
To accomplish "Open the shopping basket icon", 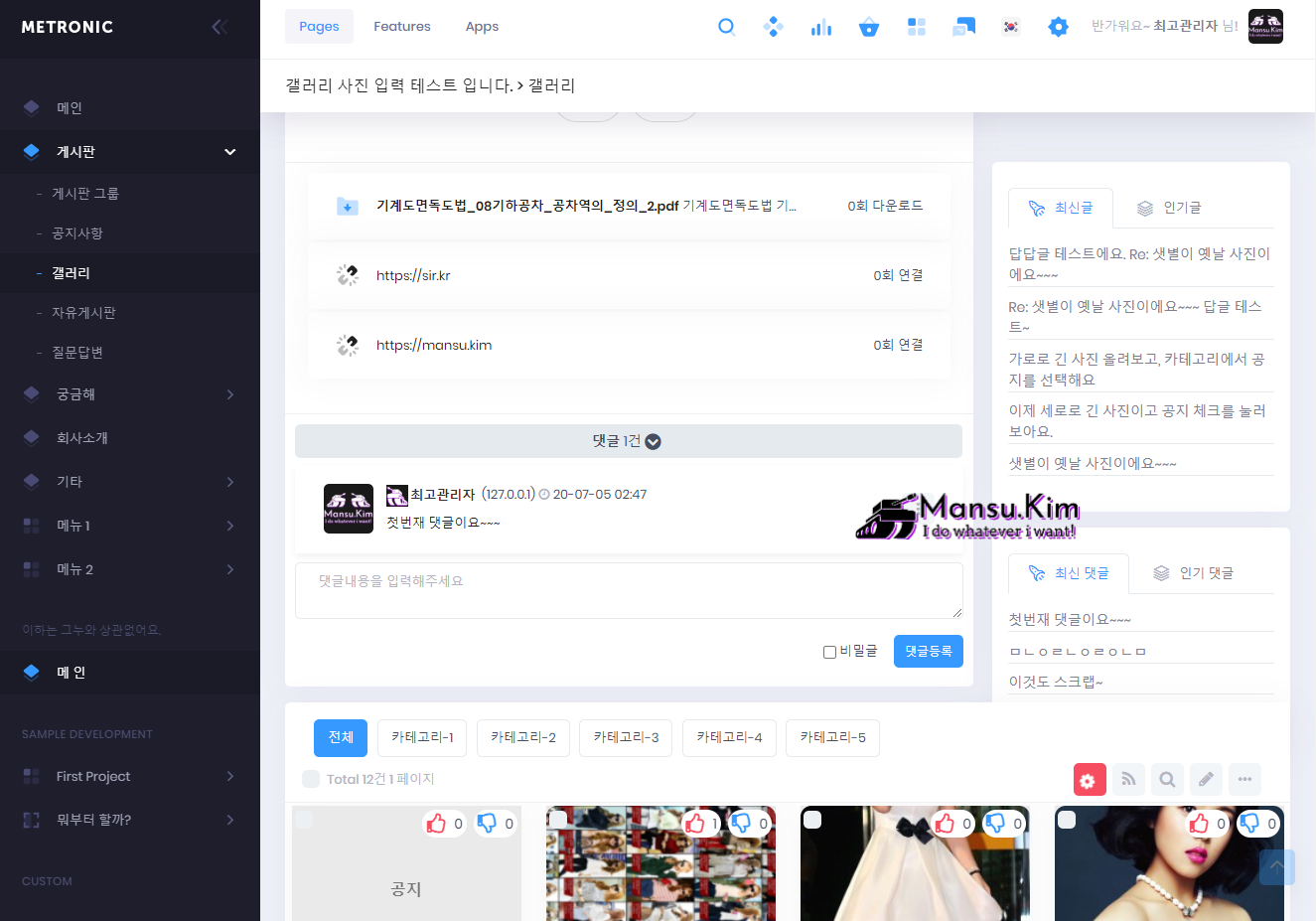I will (869, 27).
